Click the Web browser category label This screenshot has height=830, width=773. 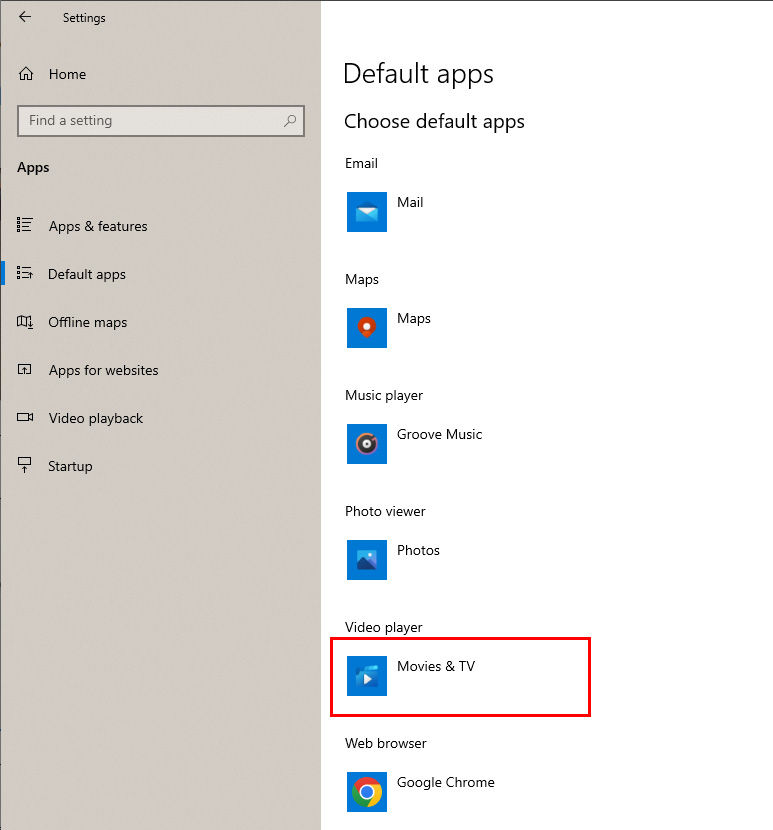click(x=385, y=743)
